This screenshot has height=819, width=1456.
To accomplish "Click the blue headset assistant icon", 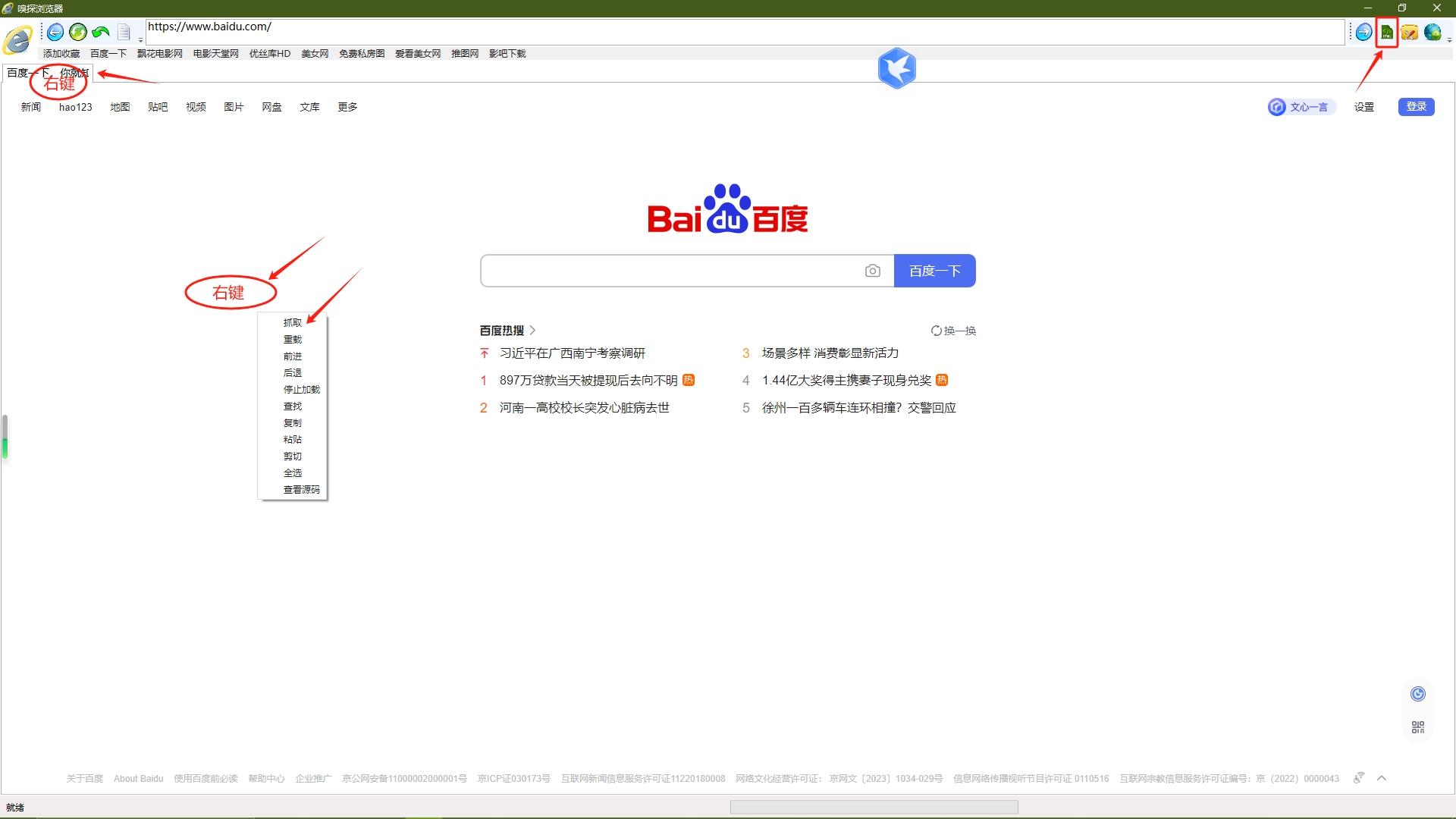I will click(1418, 694).
